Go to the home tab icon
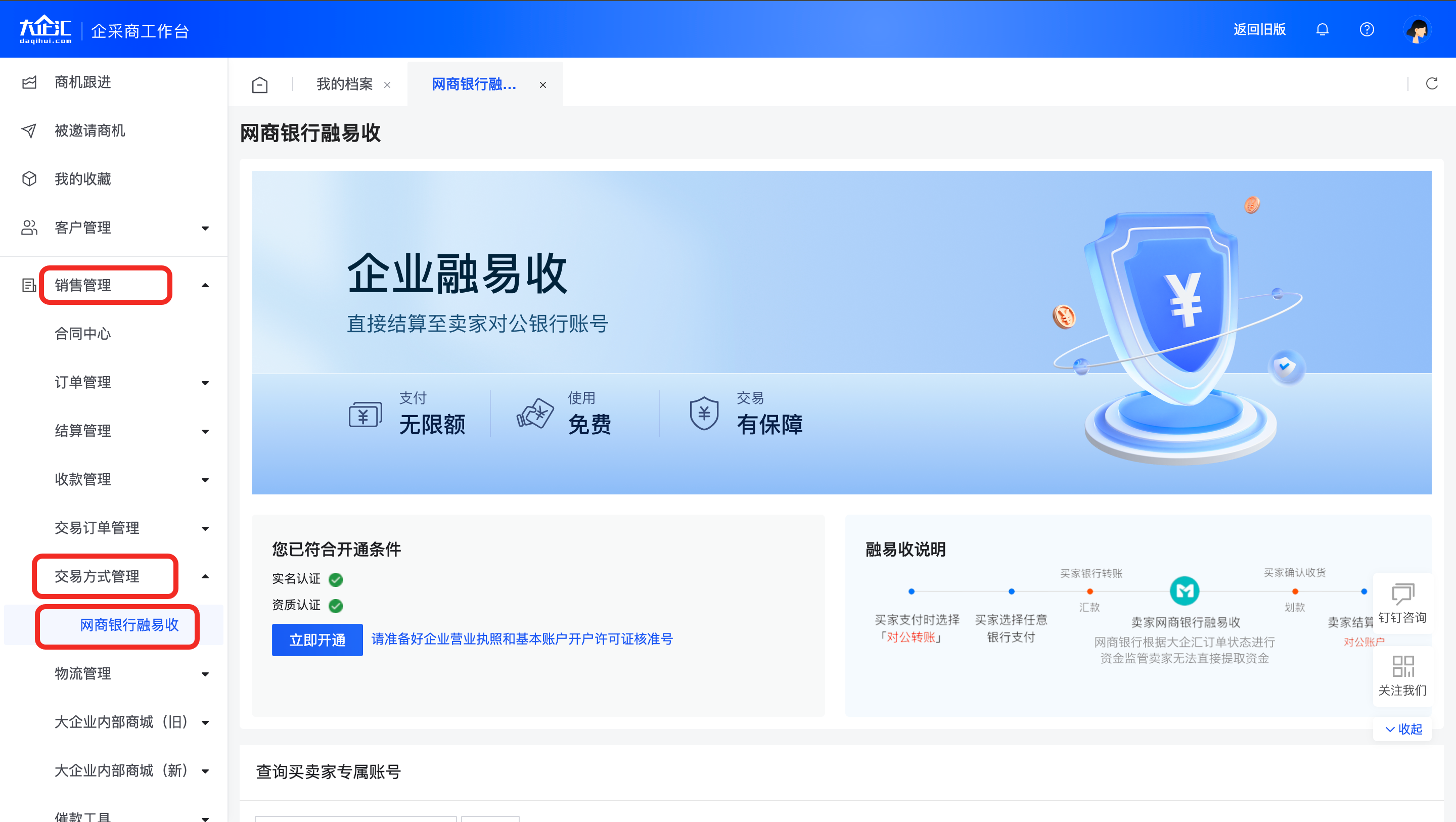1456x822 pixels. (x=259, y=85)
